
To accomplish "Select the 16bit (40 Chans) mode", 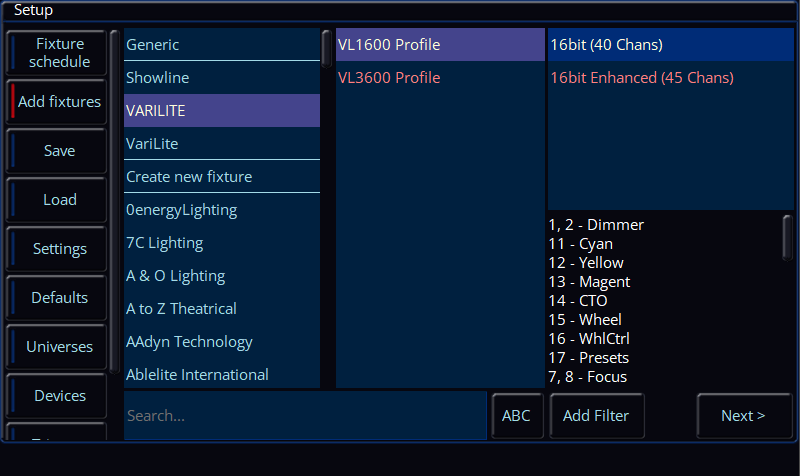I will (x=671, y=44).
